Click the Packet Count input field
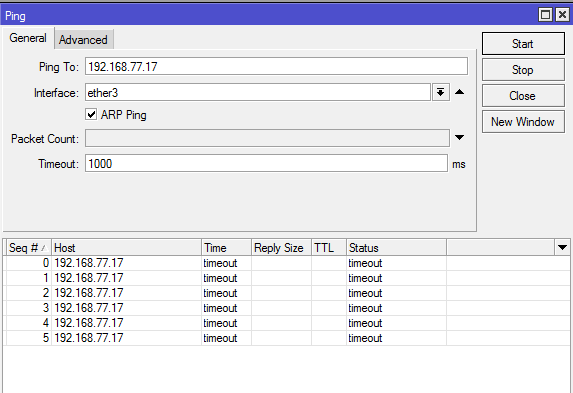 coord(267,138)
